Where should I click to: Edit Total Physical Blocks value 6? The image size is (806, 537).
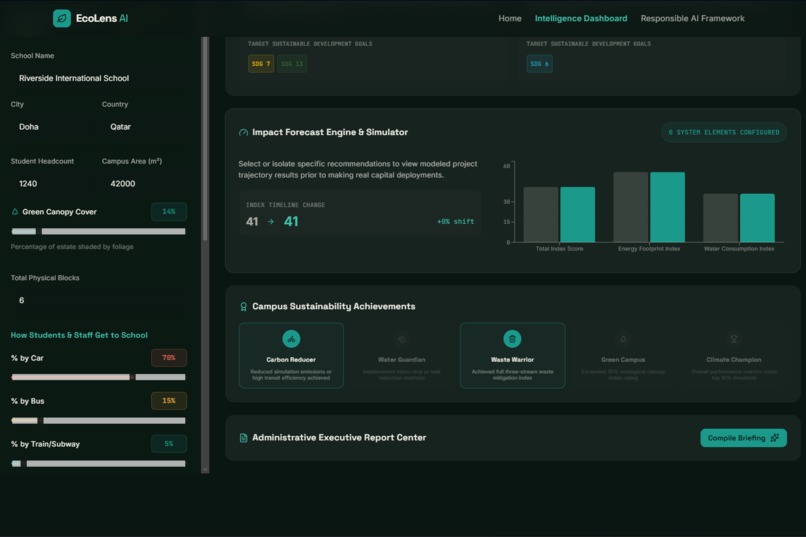[x=99, y=300]
